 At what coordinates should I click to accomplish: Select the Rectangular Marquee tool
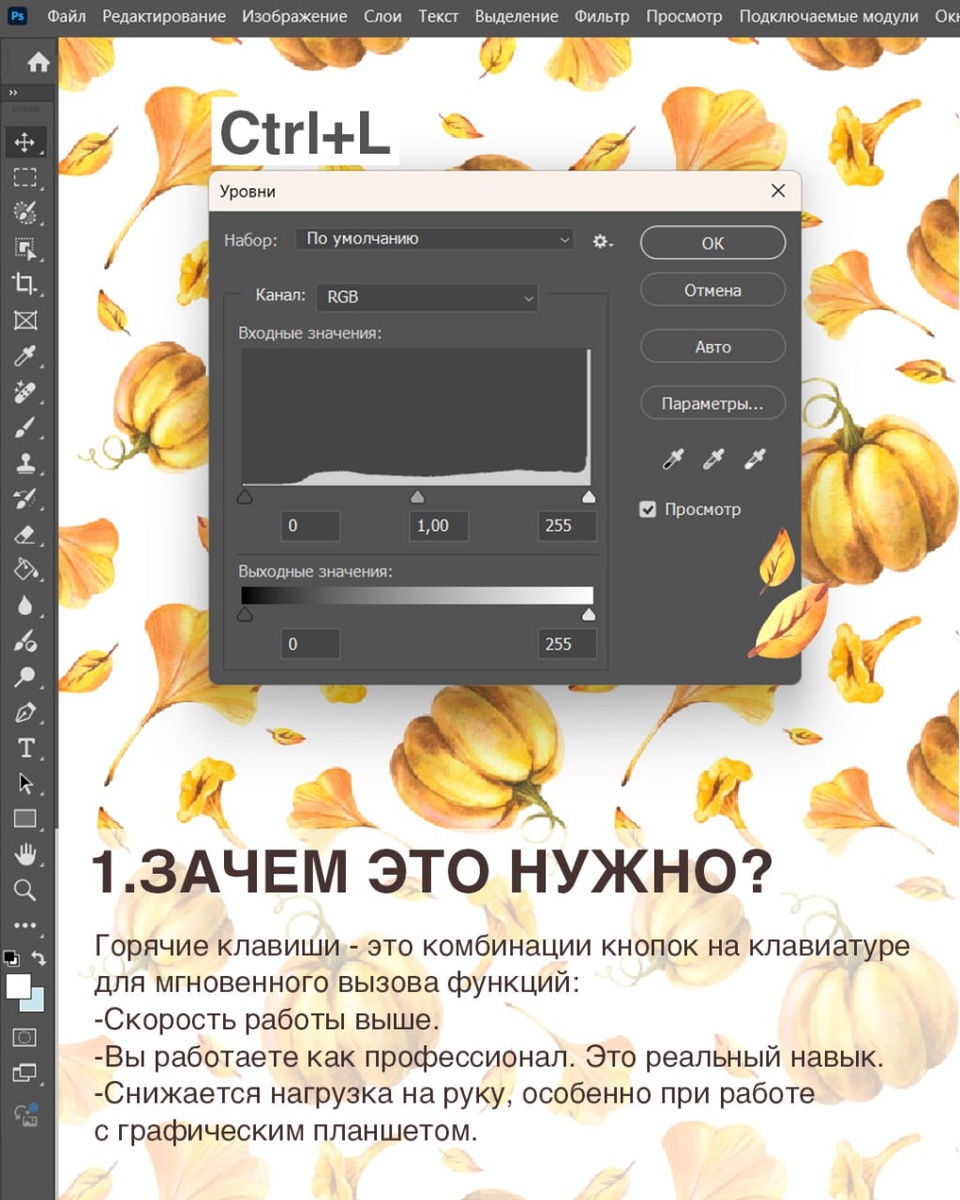(x=25, y=178)
